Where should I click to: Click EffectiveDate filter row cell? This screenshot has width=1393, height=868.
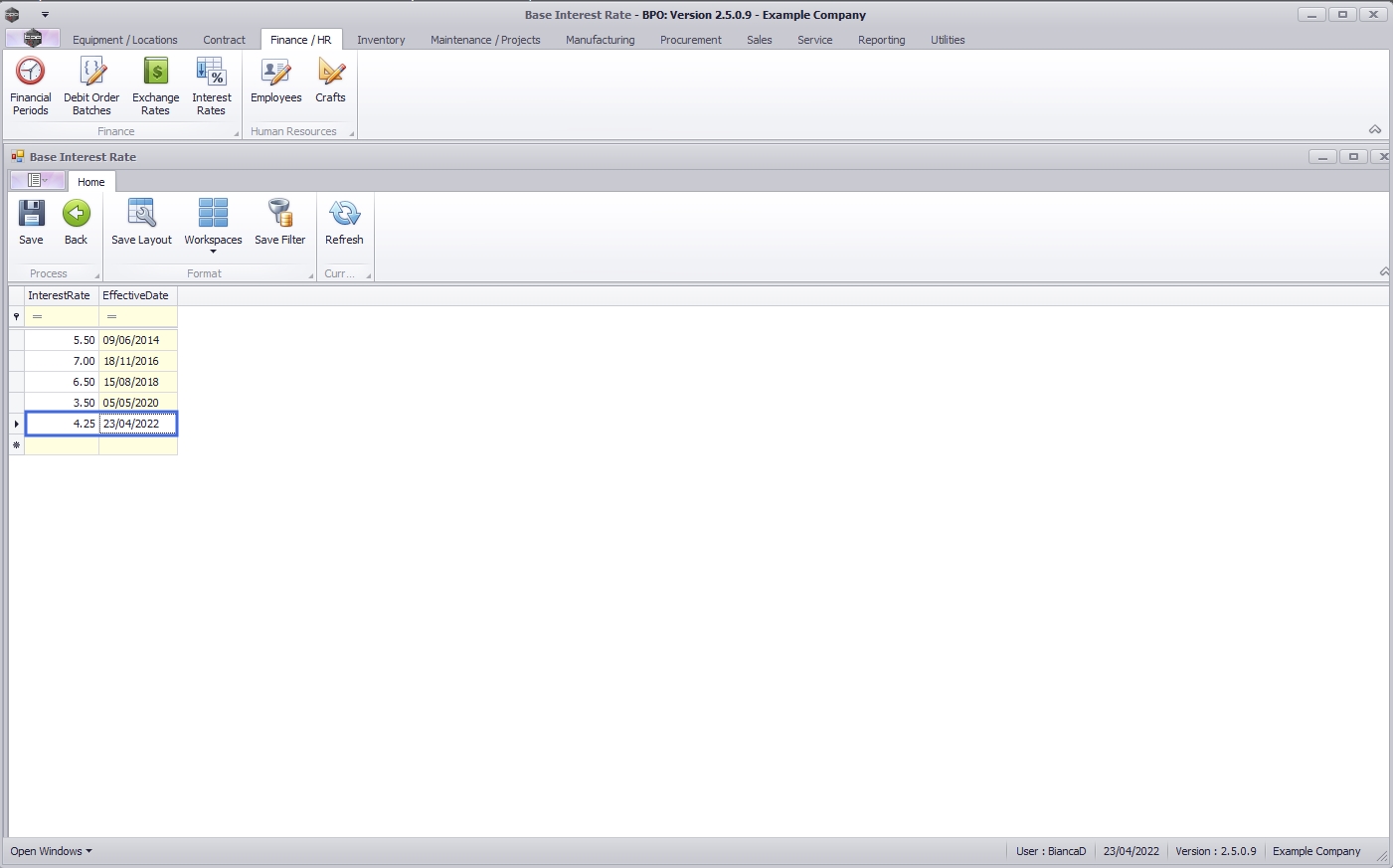point(138,316)
